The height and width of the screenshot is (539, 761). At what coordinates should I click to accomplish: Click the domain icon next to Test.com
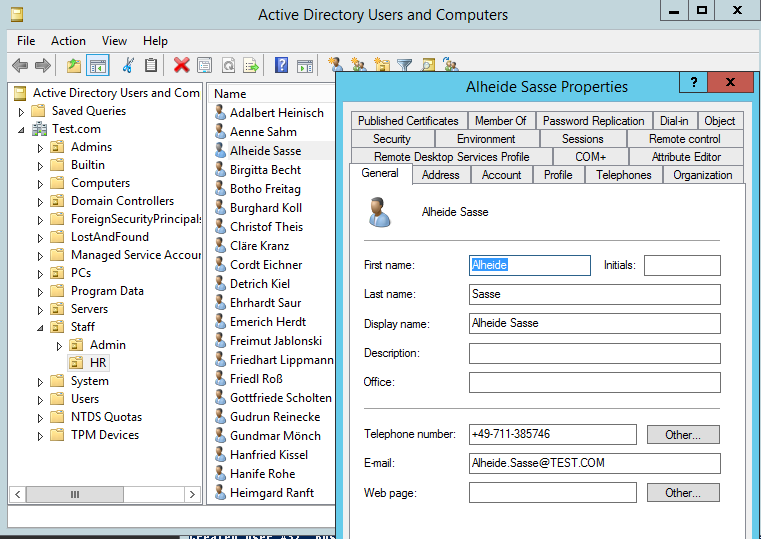click(x=39, y=129)
